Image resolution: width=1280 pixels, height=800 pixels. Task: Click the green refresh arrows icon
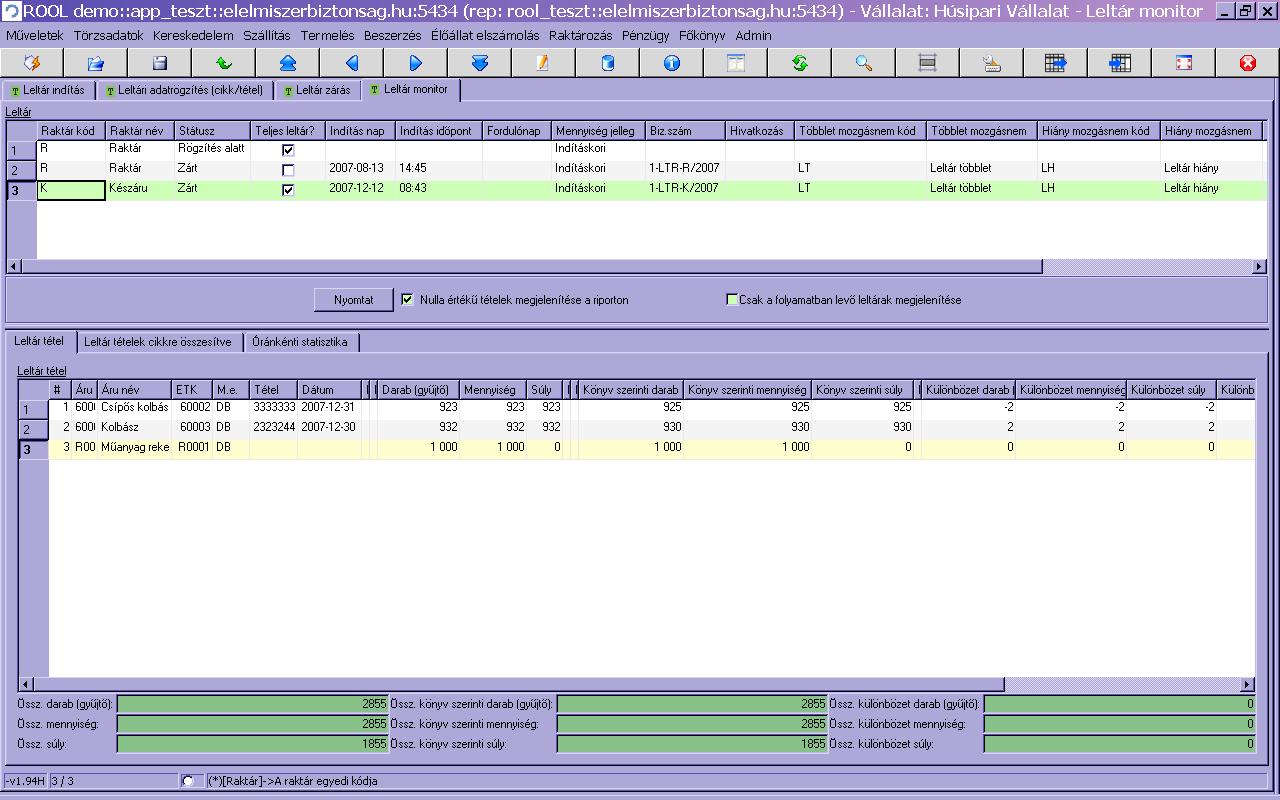click(x=799, y=63)
